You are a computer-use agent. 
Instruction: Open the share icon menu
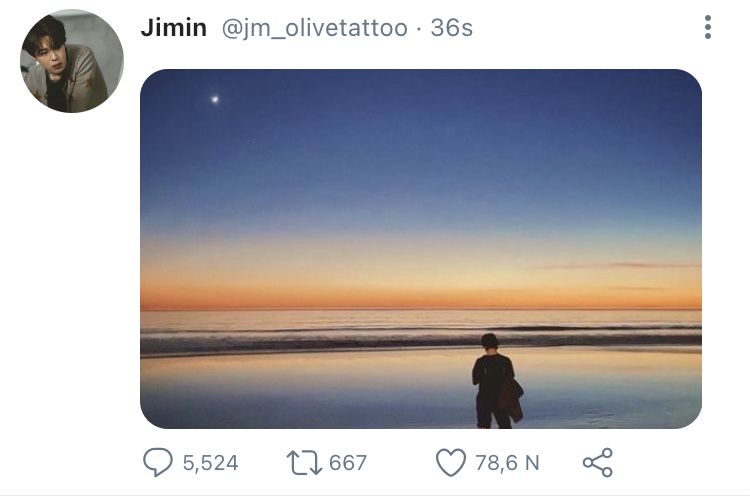point(597,462)
